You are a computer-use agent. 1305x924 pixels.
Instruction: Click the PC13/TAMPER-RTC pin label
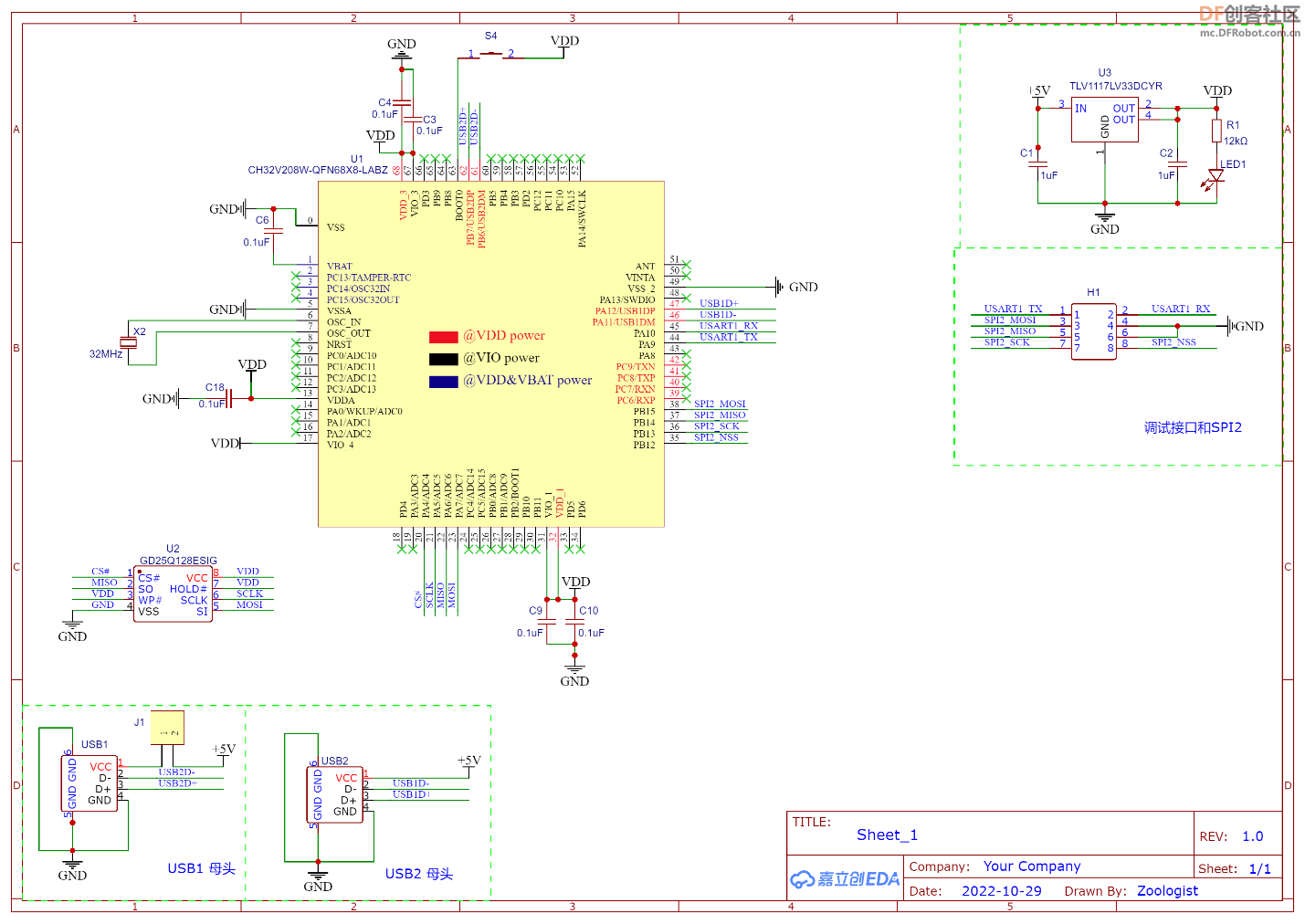(369, 278)
